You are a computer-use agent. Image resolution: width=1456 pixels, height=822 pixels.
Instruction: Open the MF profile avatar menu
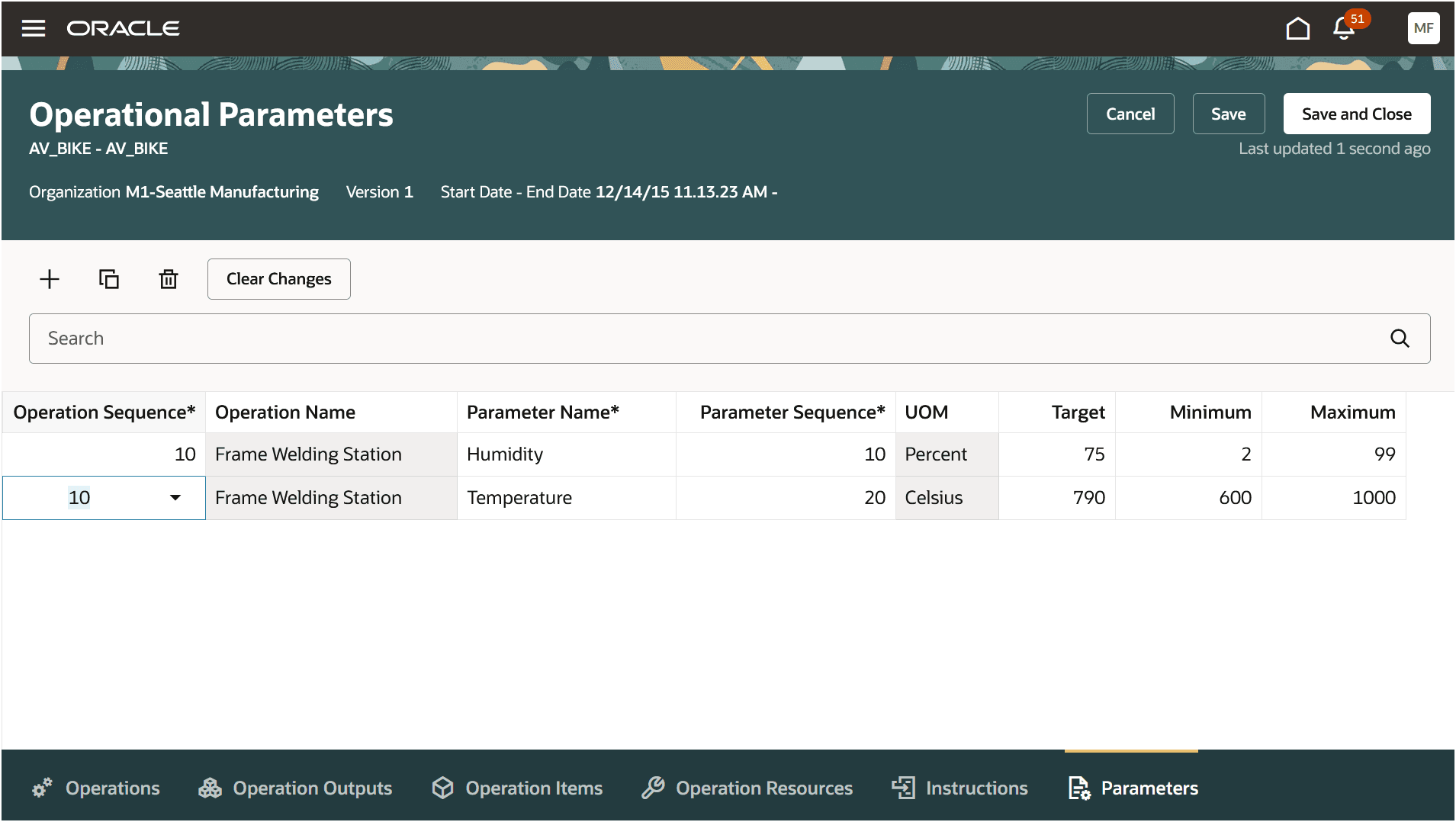pos(1423,27)
